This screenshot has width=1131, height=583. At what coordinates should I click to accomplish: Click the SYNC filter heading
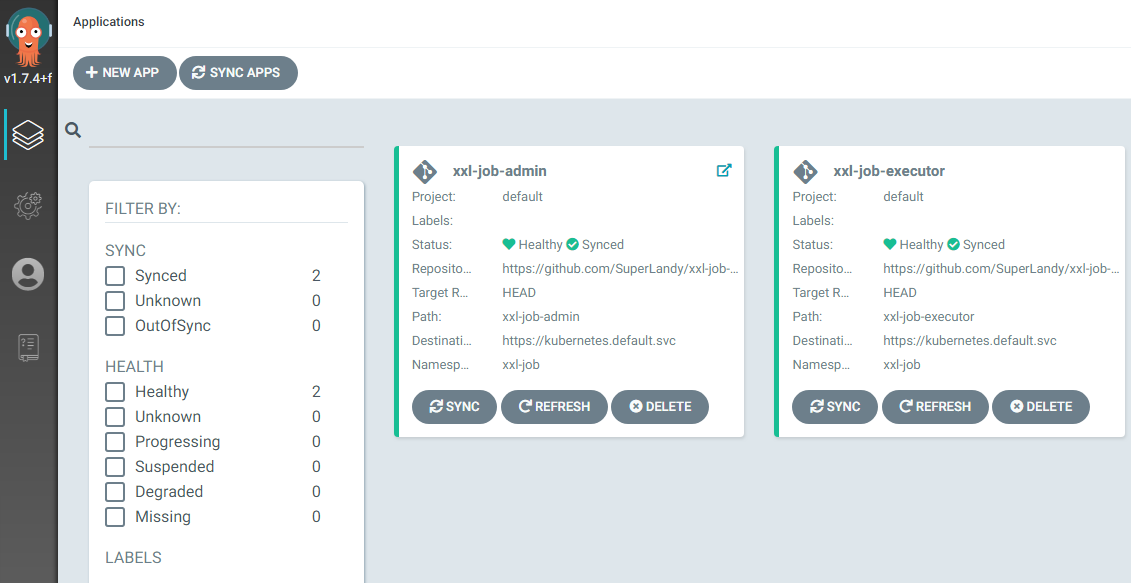click(x=126, y=250)
